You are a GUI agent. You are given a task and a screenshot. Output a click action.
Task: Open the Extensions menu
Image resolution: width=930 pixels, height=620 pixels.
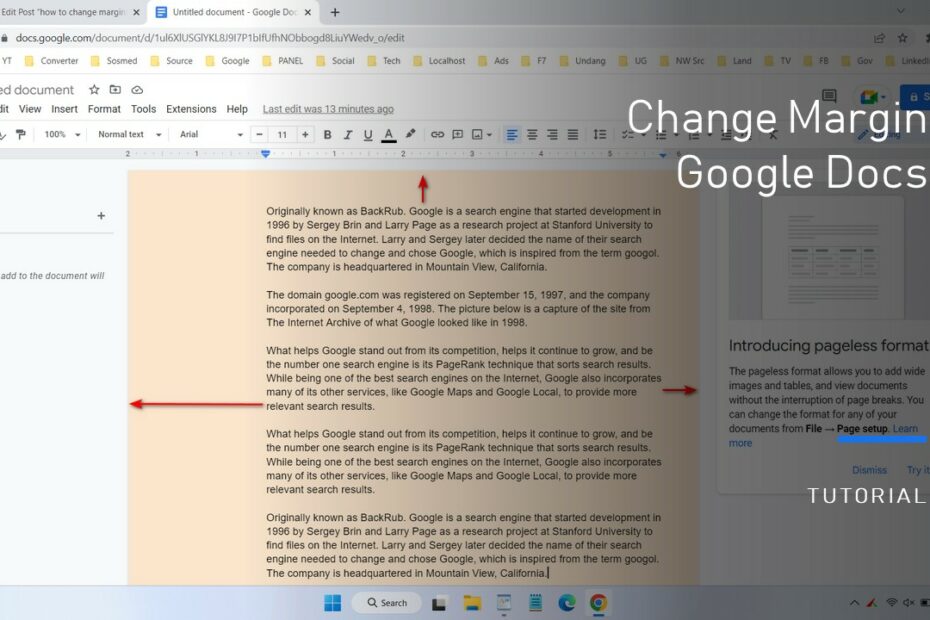click(x=191, y=109)
